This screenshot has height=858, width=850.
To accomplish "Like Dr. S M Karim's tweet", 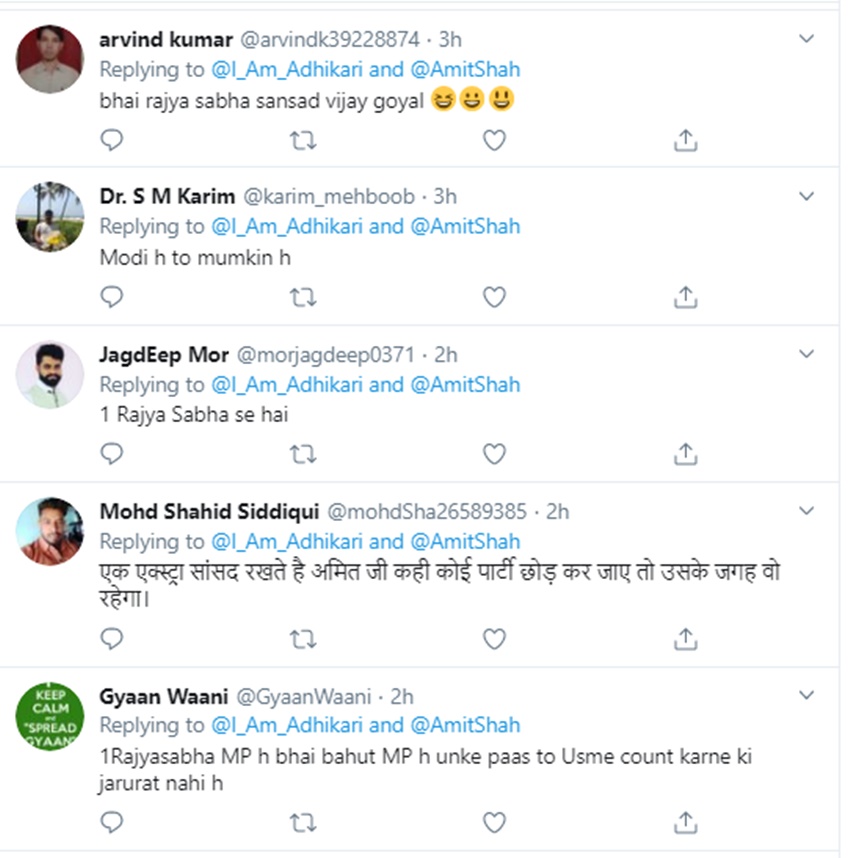I will (494, 297).
